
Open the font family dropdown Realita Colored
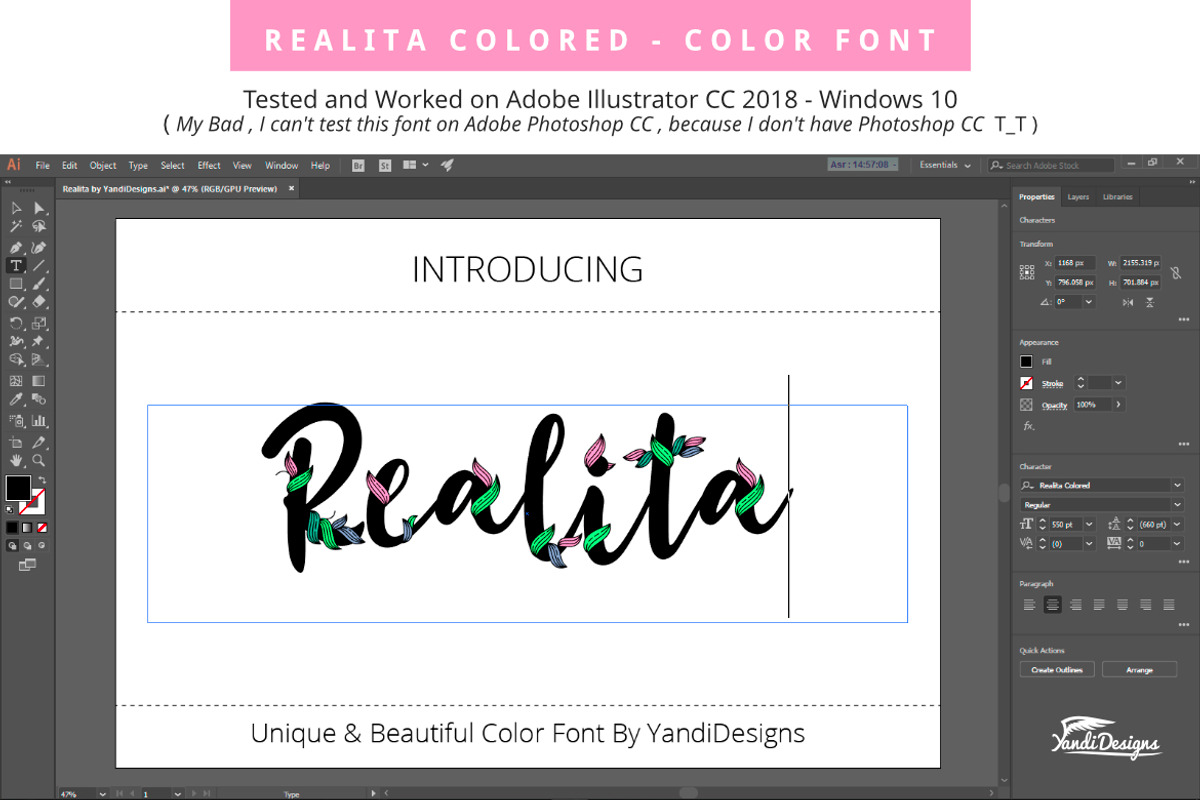click(x=1177, y=485)
